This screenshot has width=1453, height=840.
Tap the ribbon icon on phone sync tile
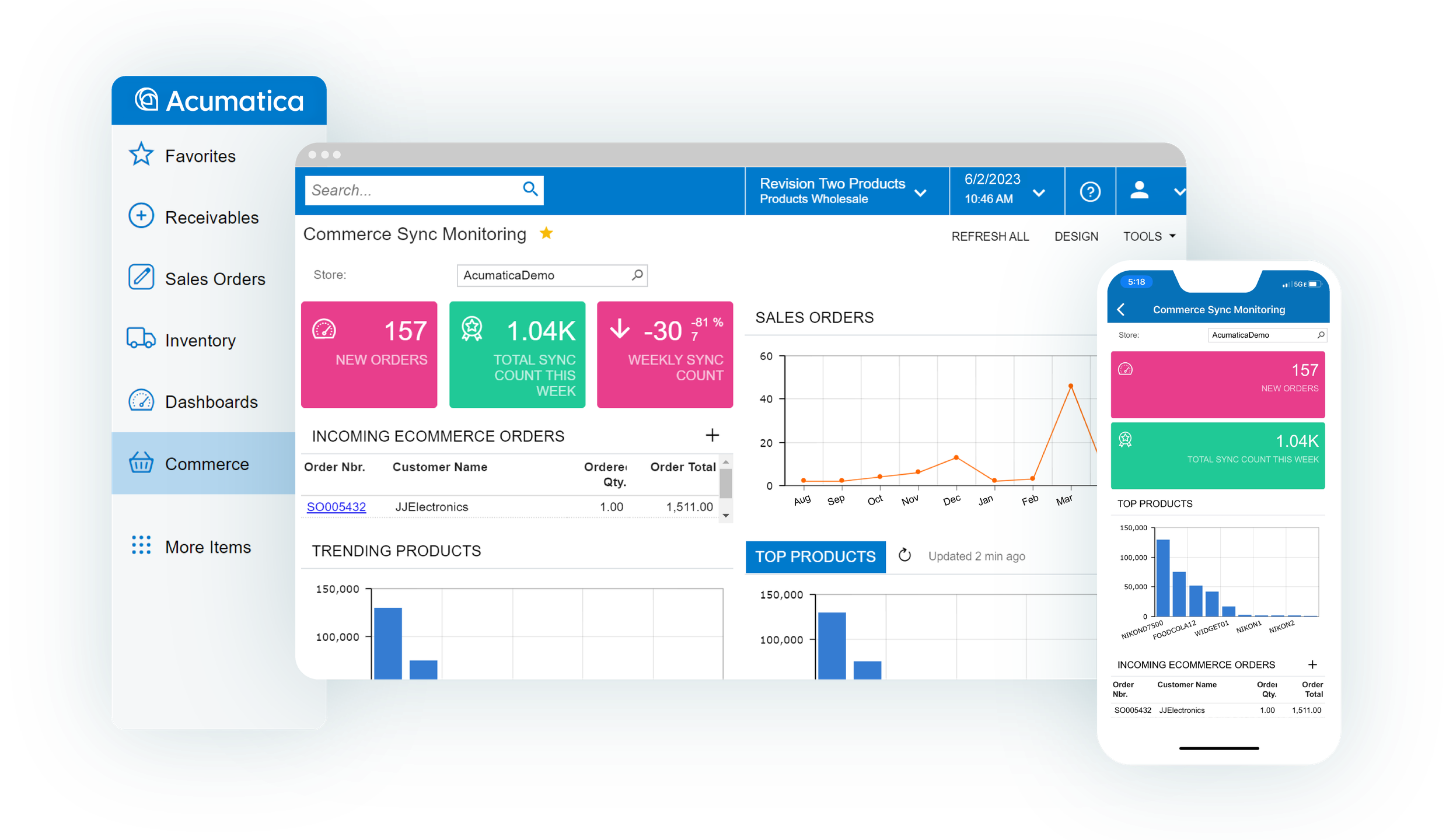click(x=1126, y=439)
